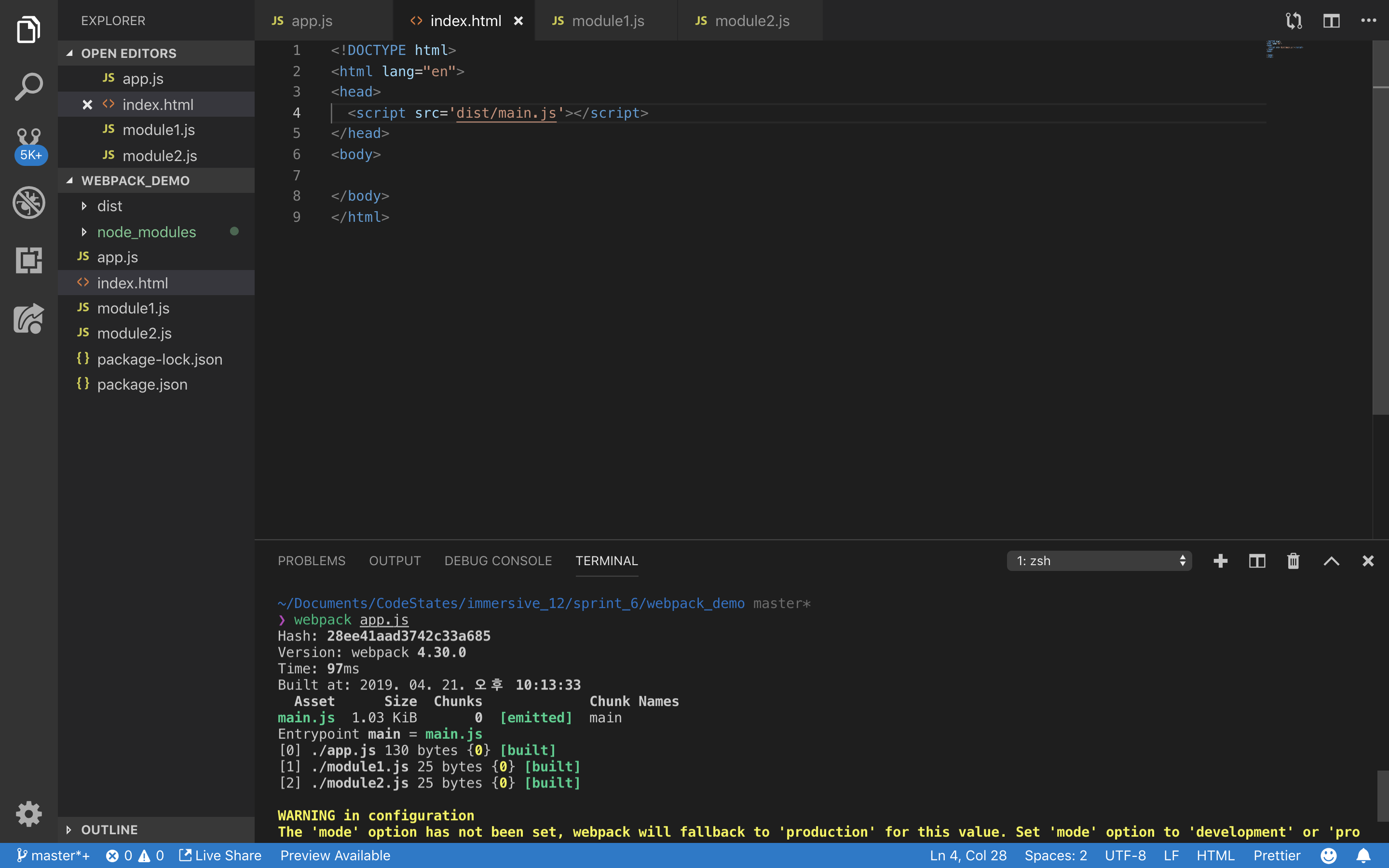Click Live Share in the status bar
Viewport: 1389px width, 868px height.
pos(220,855)
